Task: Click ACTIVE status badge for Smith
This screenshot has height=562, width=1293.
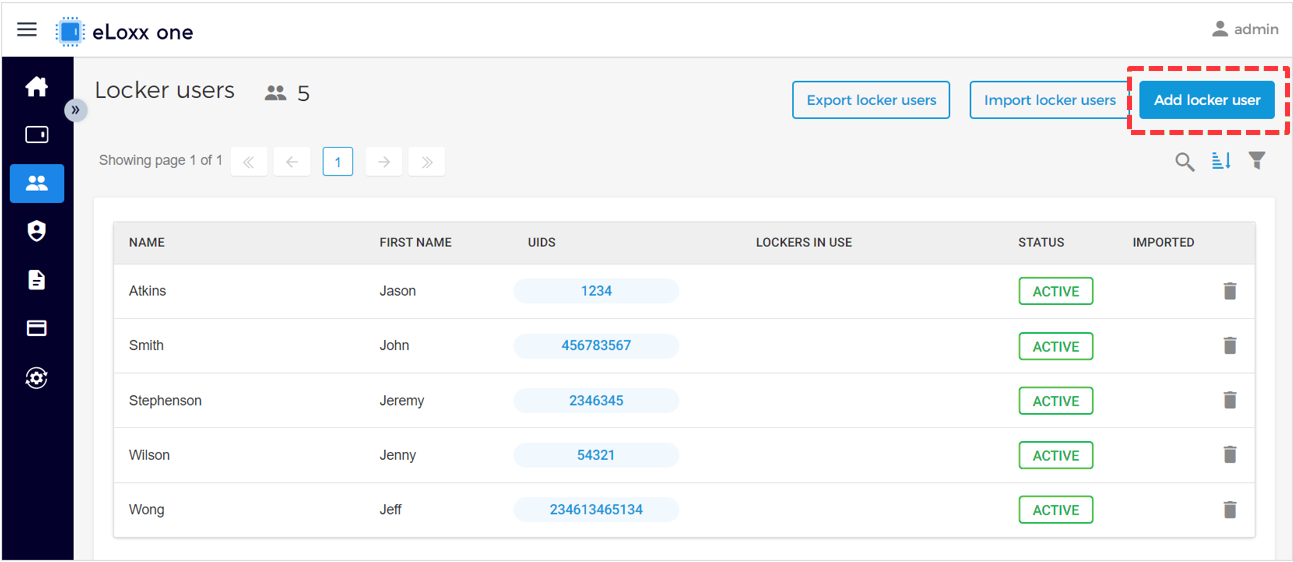Action: pos(1056,346)
